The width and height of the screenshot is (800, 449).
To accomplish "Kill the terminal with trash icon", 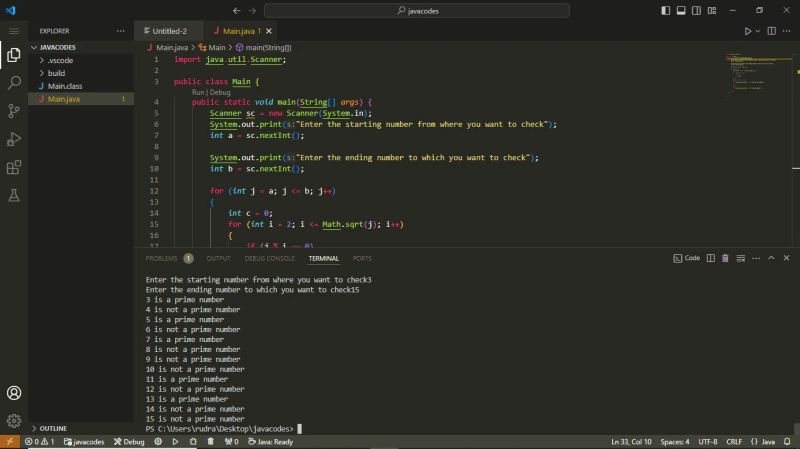I will coord(725,258).
